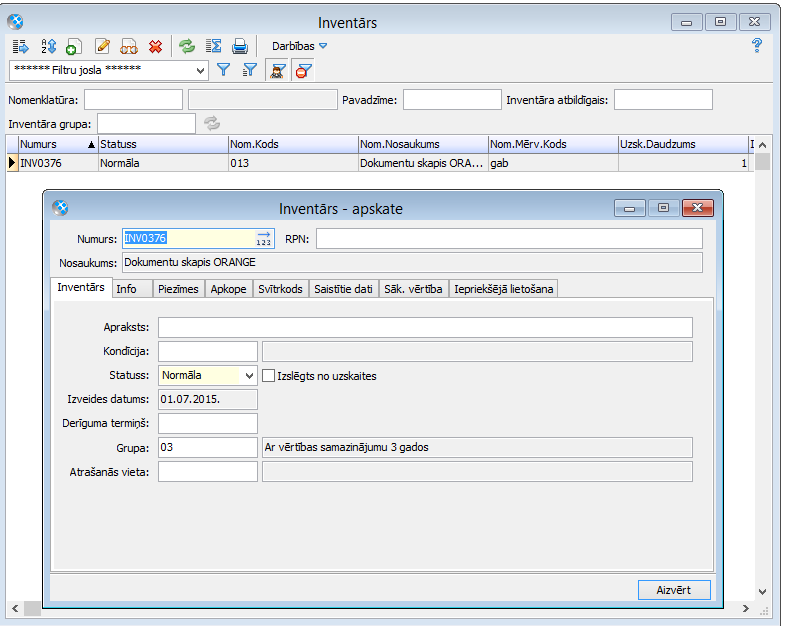
Task: Close the Inventārs - apskate dialog
Action: coord(698,207)
